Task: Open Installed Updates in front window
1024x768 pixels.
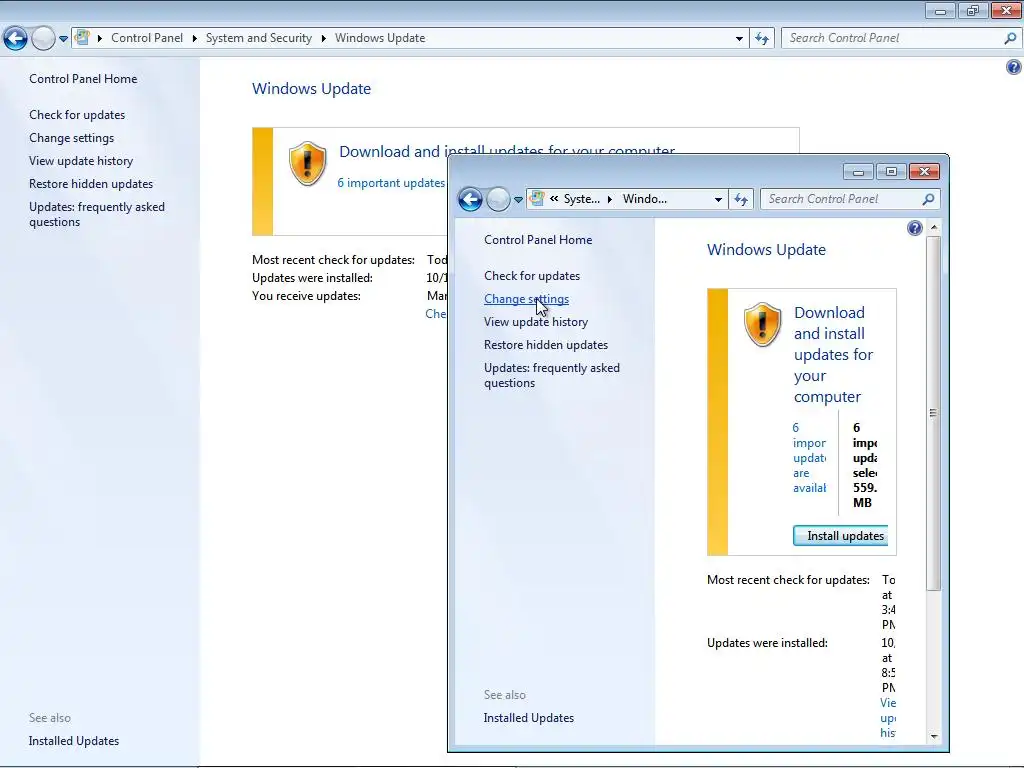Action: tap(529, 718)
